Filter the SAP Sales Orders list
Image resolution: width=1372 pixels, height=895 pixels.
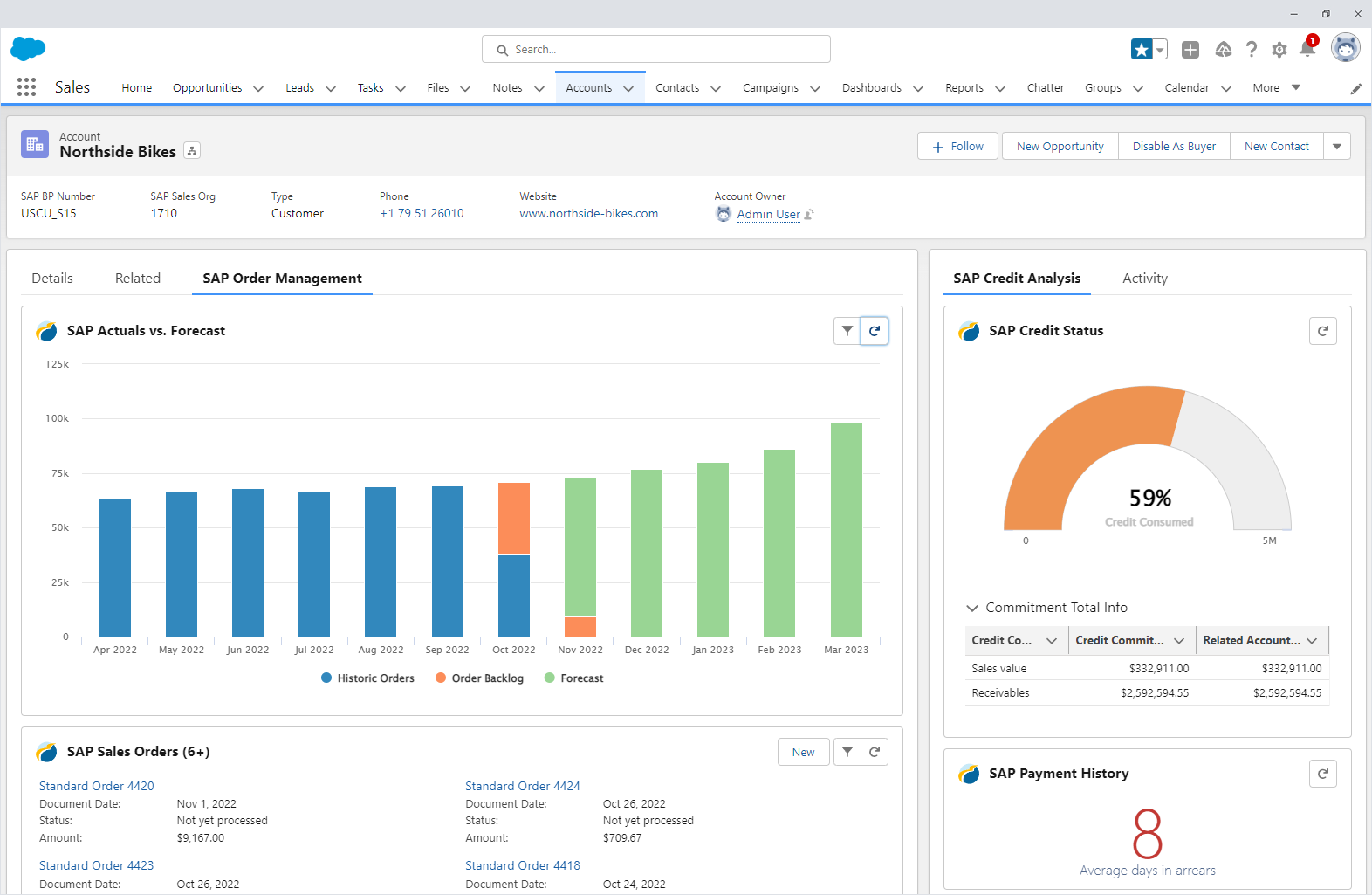(847, 752)
